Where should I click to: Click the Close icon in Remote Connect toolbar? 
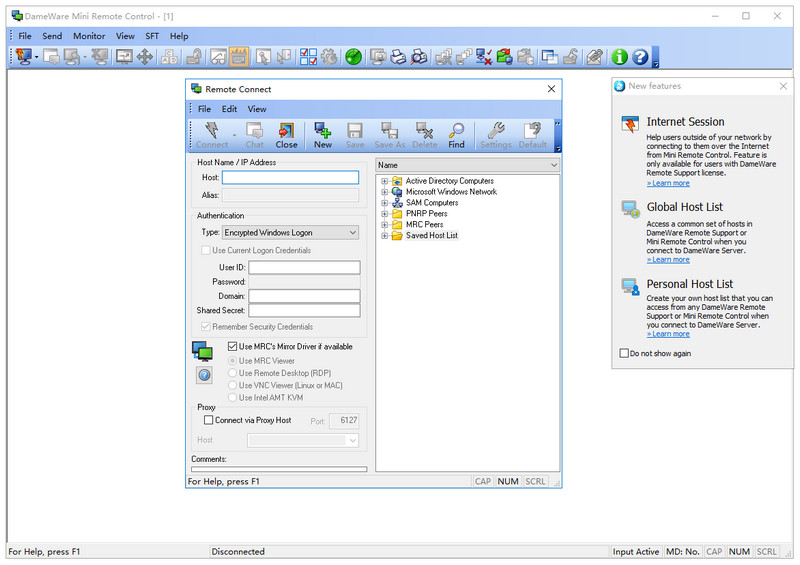pos(287,135)
